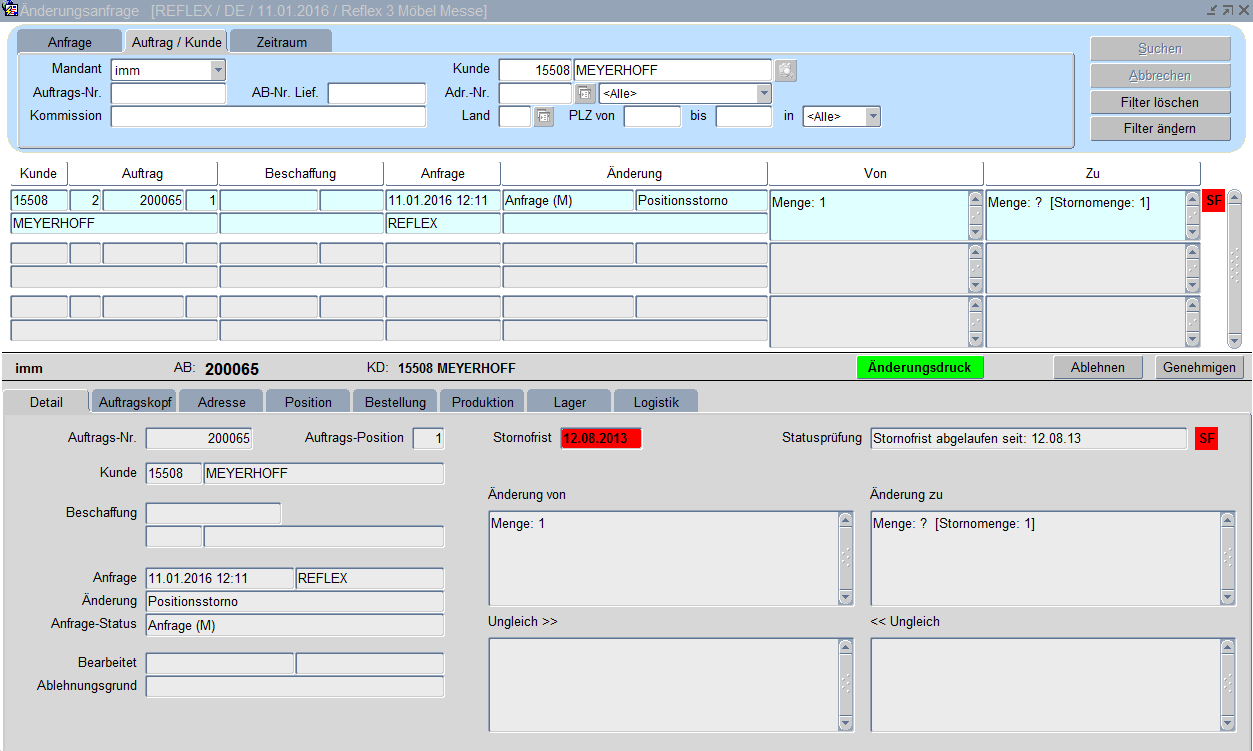Click the red SF flag in the first table row
Viewport: 1253px width, 751px height.
coord(1214,201)
